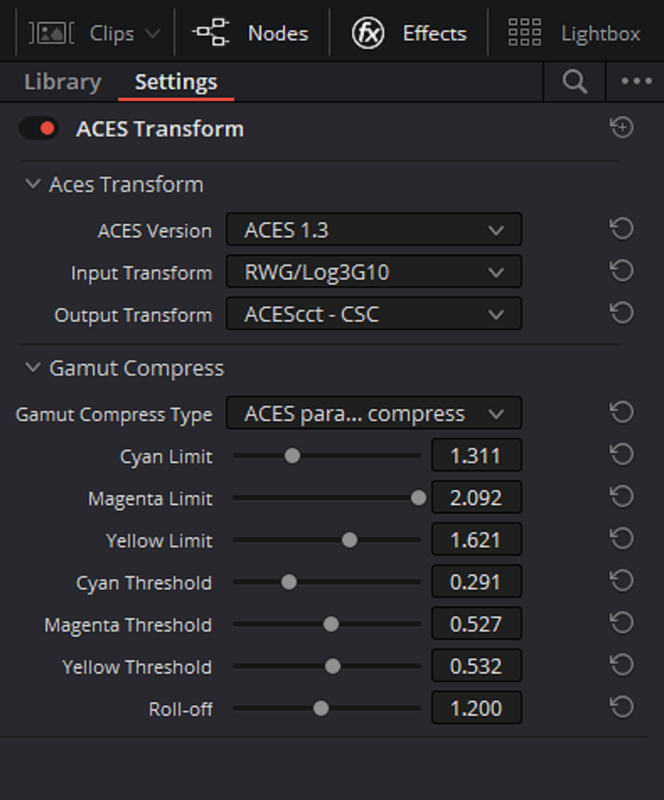Open the Input Transform dropdown
The width and height of the screenshot is (664, 800).
[x=374, y=272]
